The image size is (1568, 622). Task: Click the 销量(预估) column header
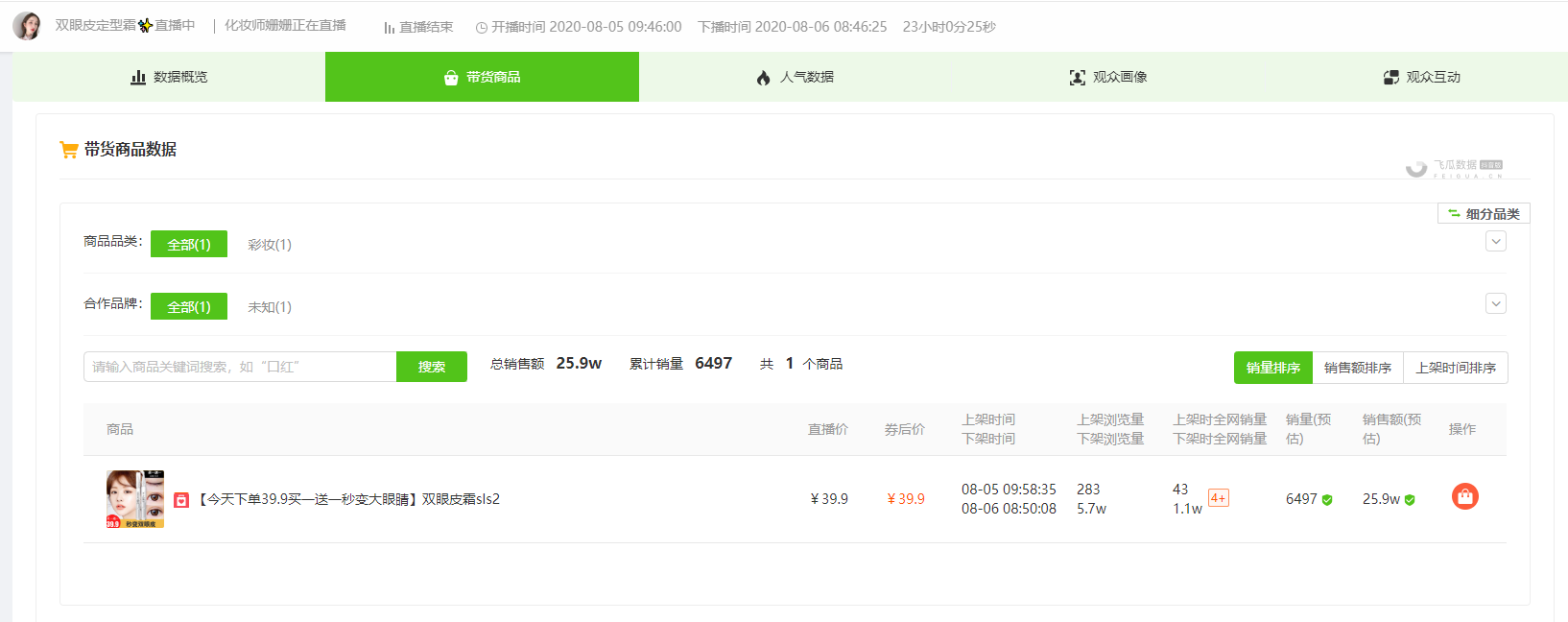(1309, 429)
